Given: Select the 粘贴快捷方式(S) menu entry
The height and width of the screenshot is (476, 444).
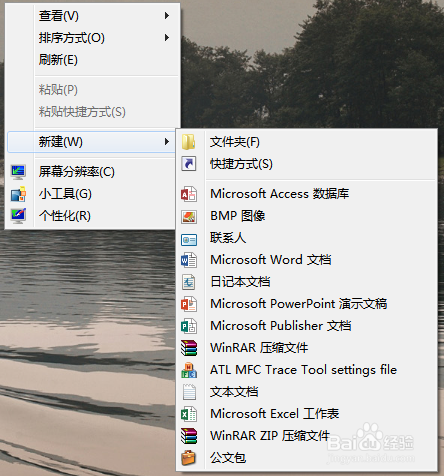Looking at the screenshot, I should click(93, 112).
